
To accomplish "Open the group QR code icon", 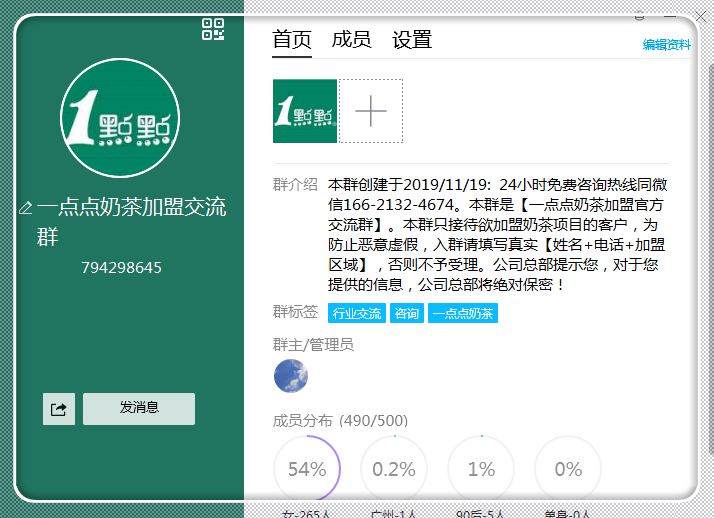I will tap(213, 29).
